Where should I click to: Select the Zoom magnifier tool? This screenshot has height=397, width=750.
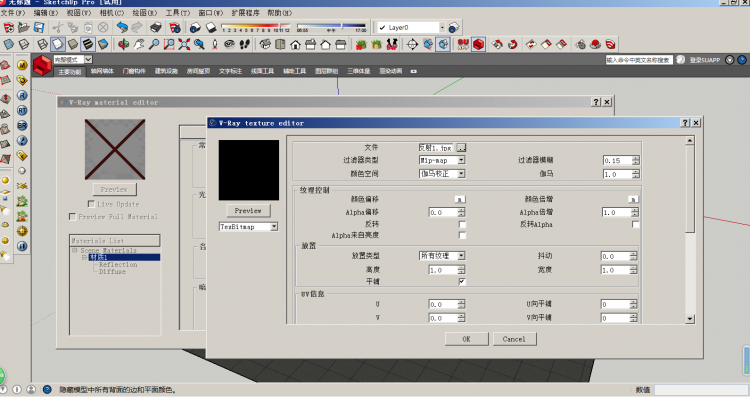coord(154,44)
